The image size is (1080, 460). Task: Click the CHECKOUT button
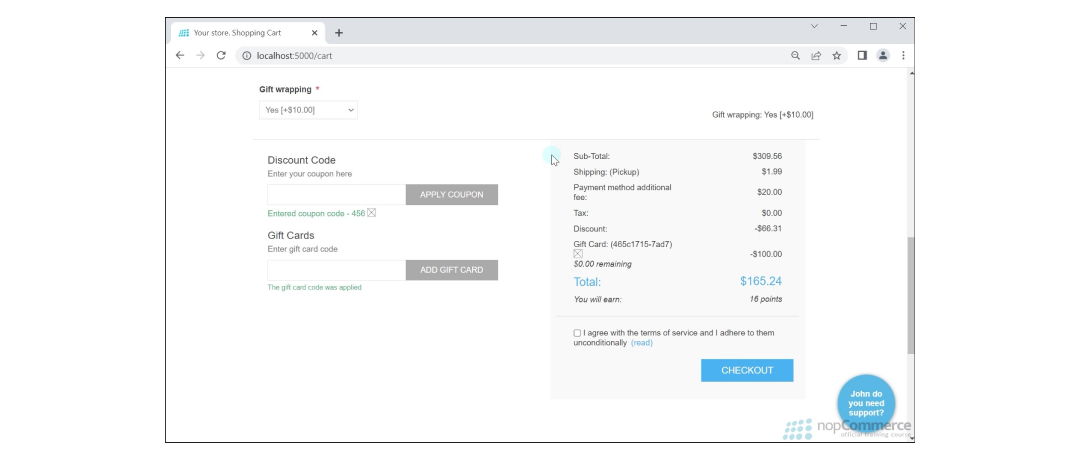click(747, 370)
